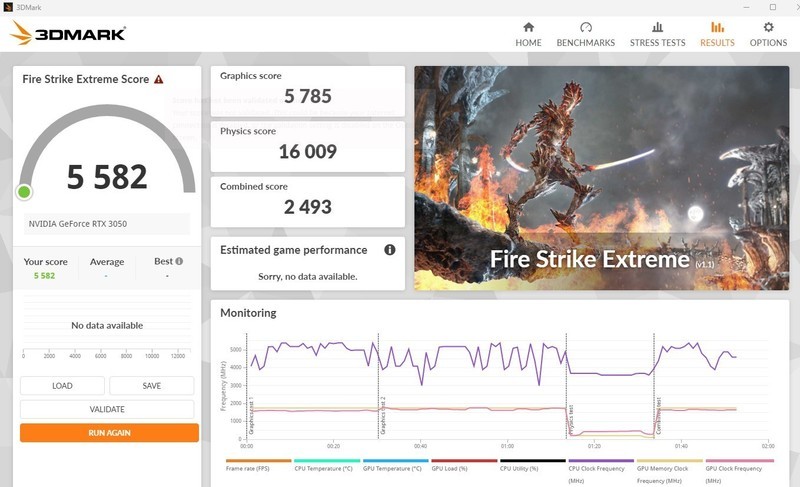Click the green dot on score gauge
The width and height of the screenshot is (800, 487).
pos(24,191)
